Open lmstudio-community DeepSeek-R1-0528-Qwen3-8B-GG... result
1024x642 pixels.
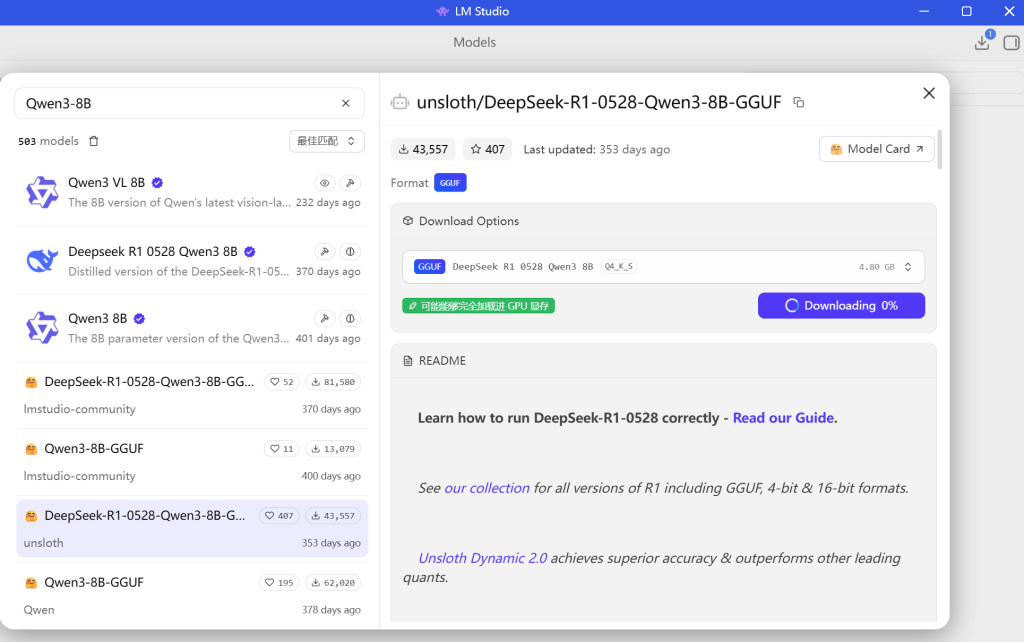192,395
